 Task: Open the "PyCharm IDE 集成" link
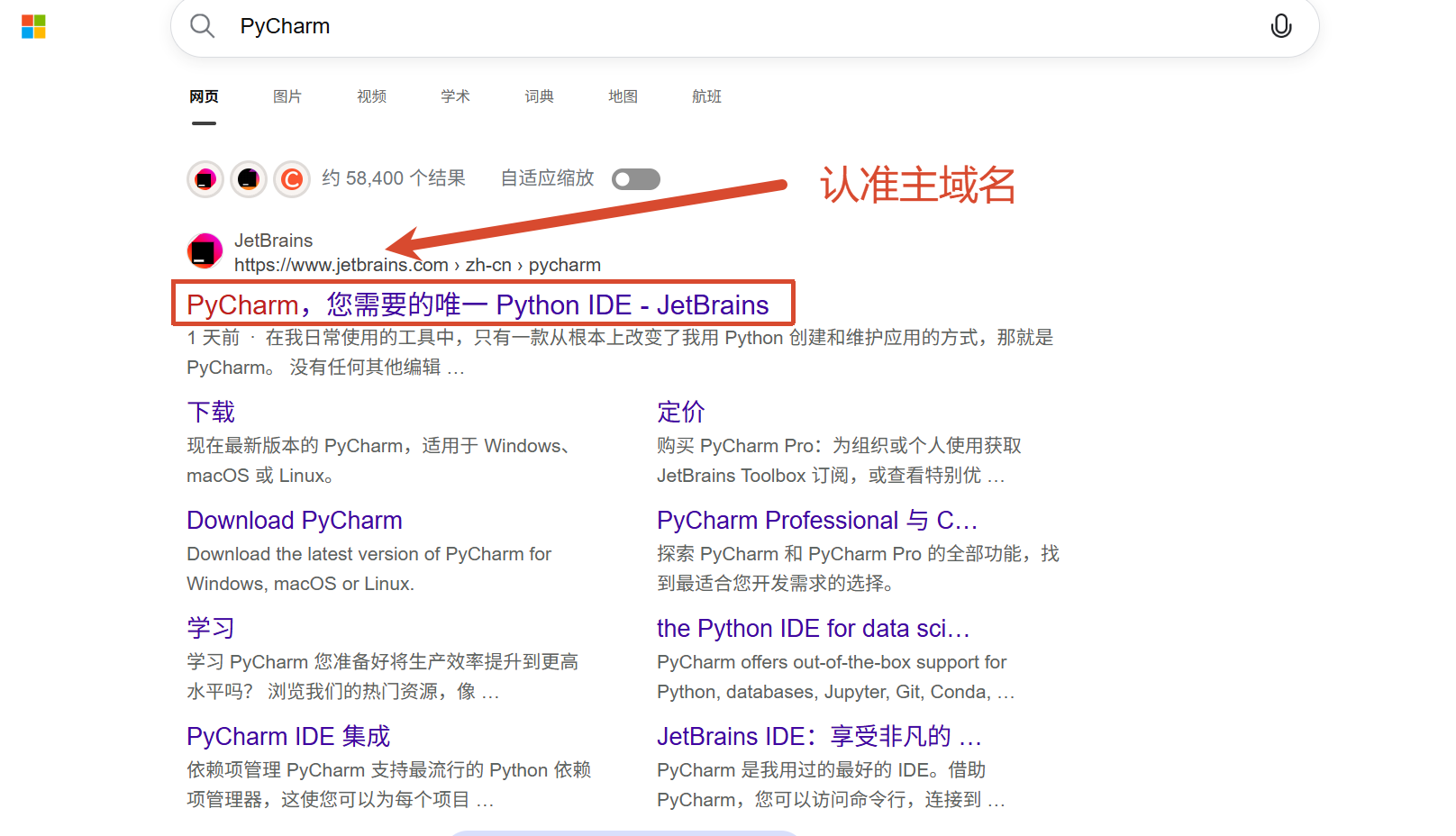[288, 736]
